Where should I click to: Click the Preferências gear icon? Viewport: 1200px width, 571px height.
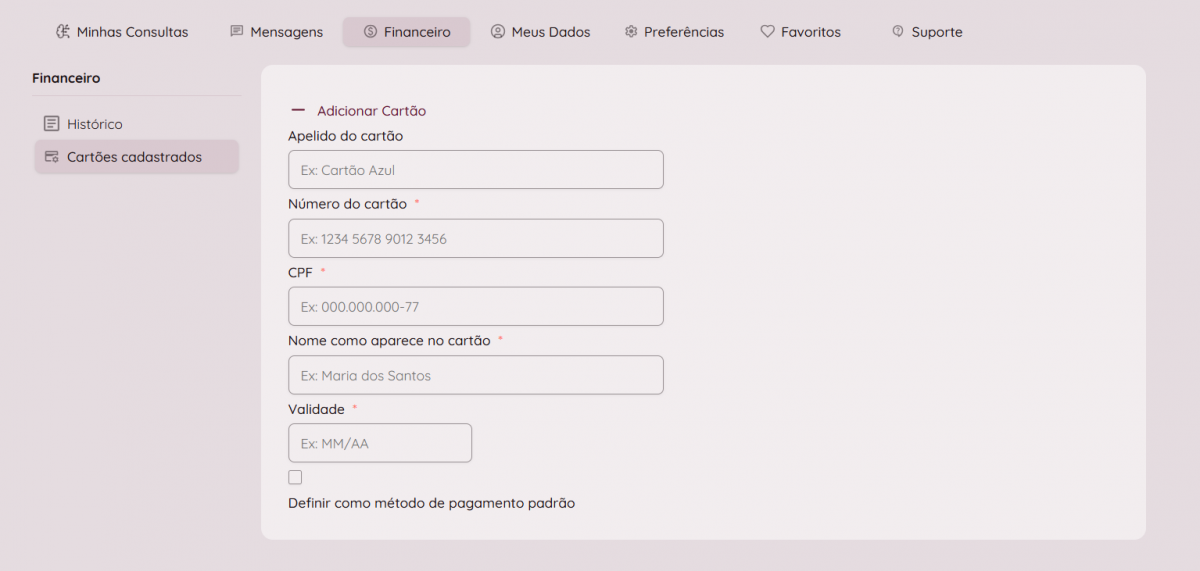[631, 32]
